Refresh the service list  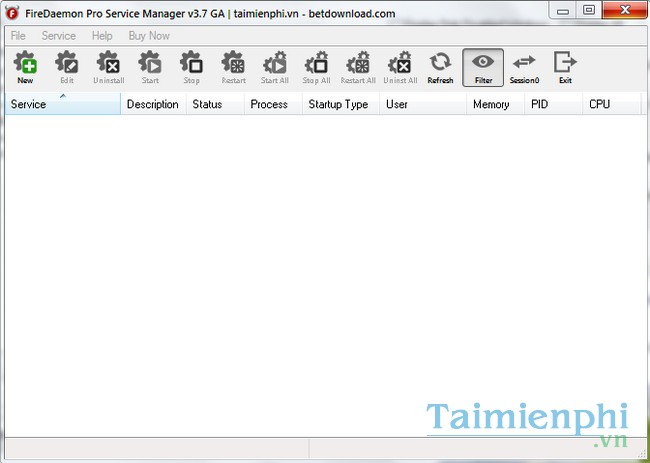click(440, 67)
